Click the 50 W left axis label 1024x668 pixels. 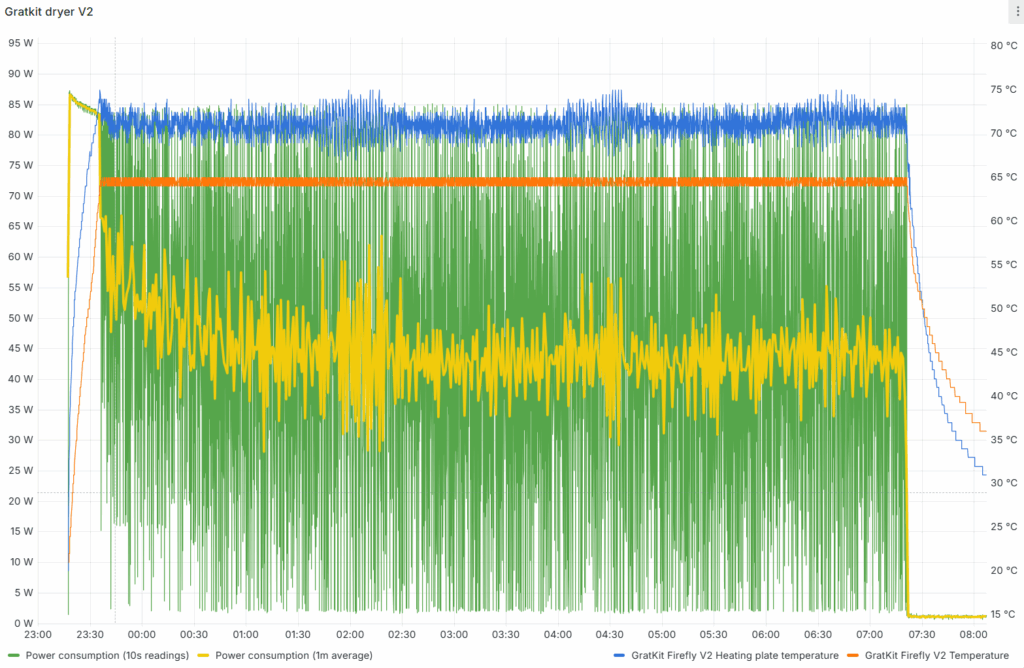click(21, 318)
